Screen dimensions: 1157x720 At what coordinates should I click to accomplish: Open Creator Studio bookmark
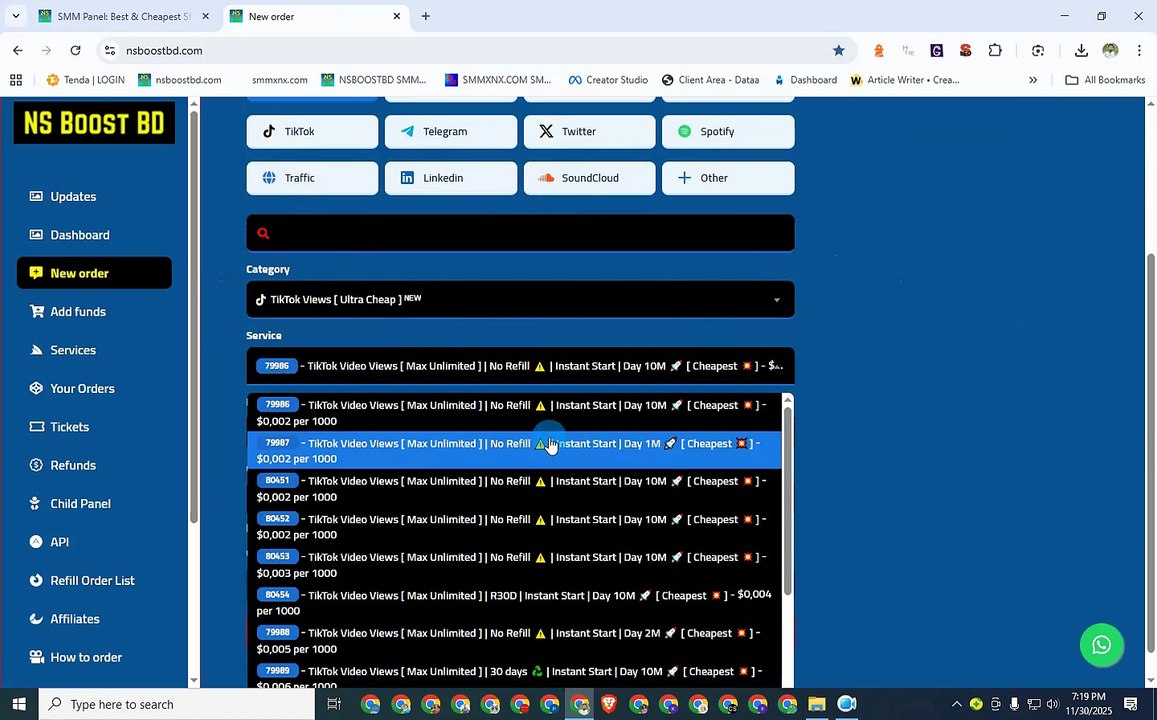(608, 80)
